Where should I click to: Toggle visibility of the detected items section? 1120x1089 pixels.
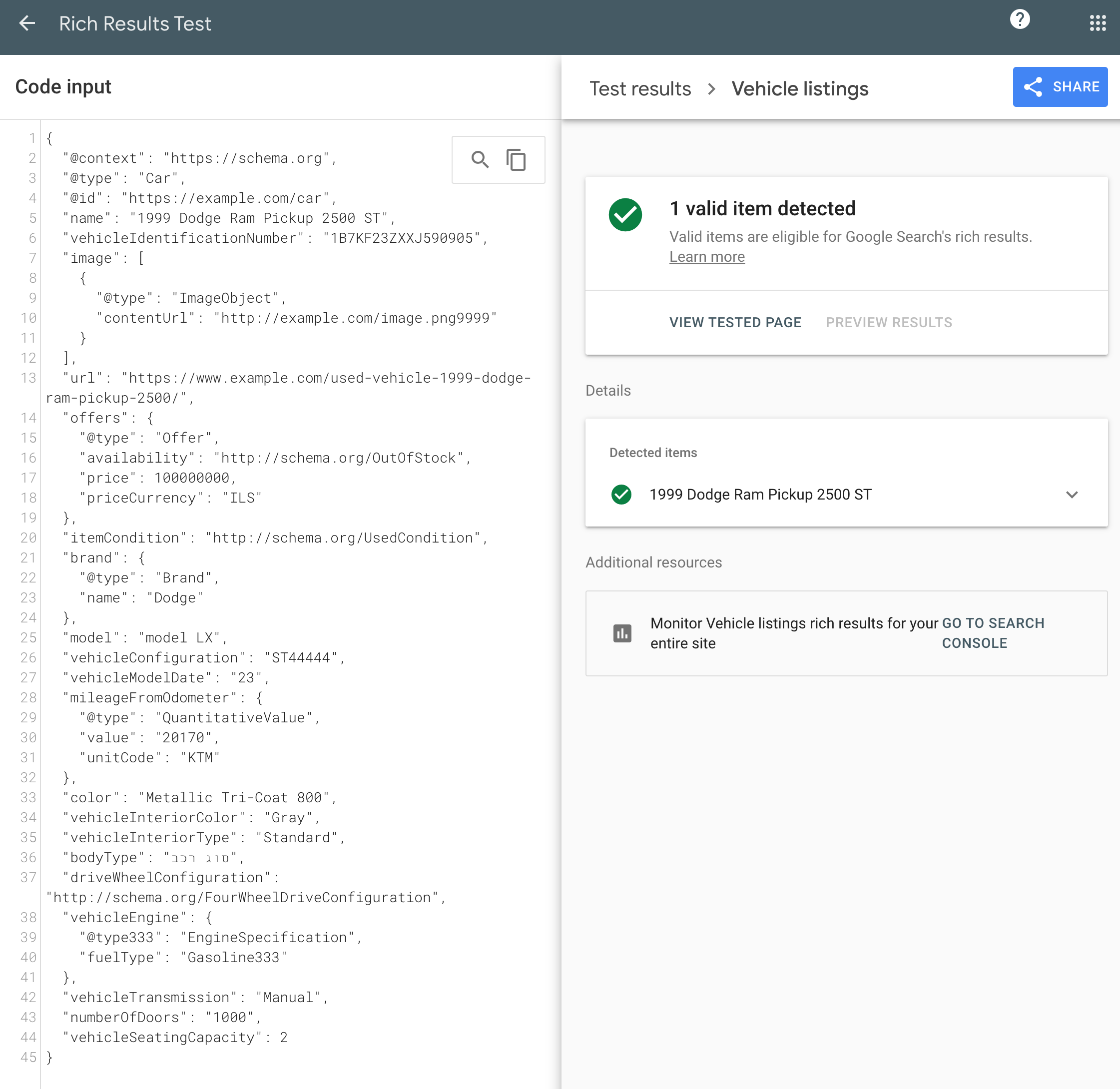click(1072, 494)
